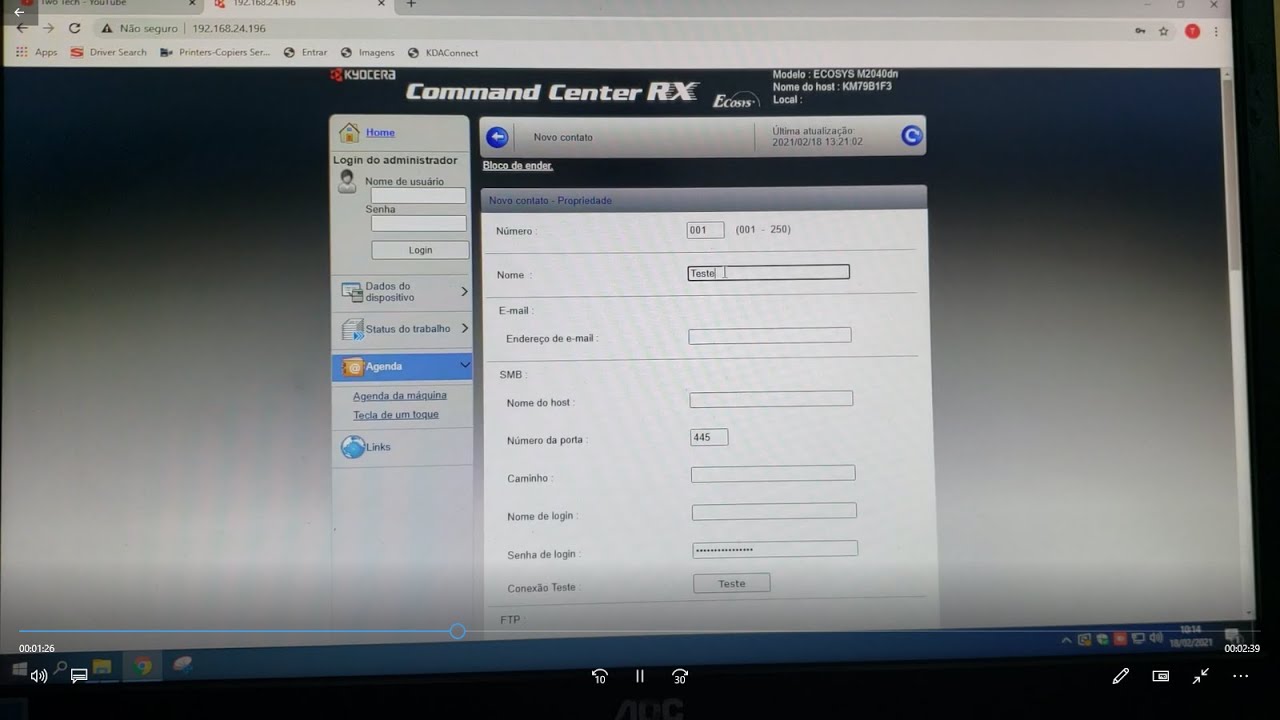This screenshot has width=1280, height=720.
Task: Open the KDAConnect bookmark
Action: [x=444, y=52]
